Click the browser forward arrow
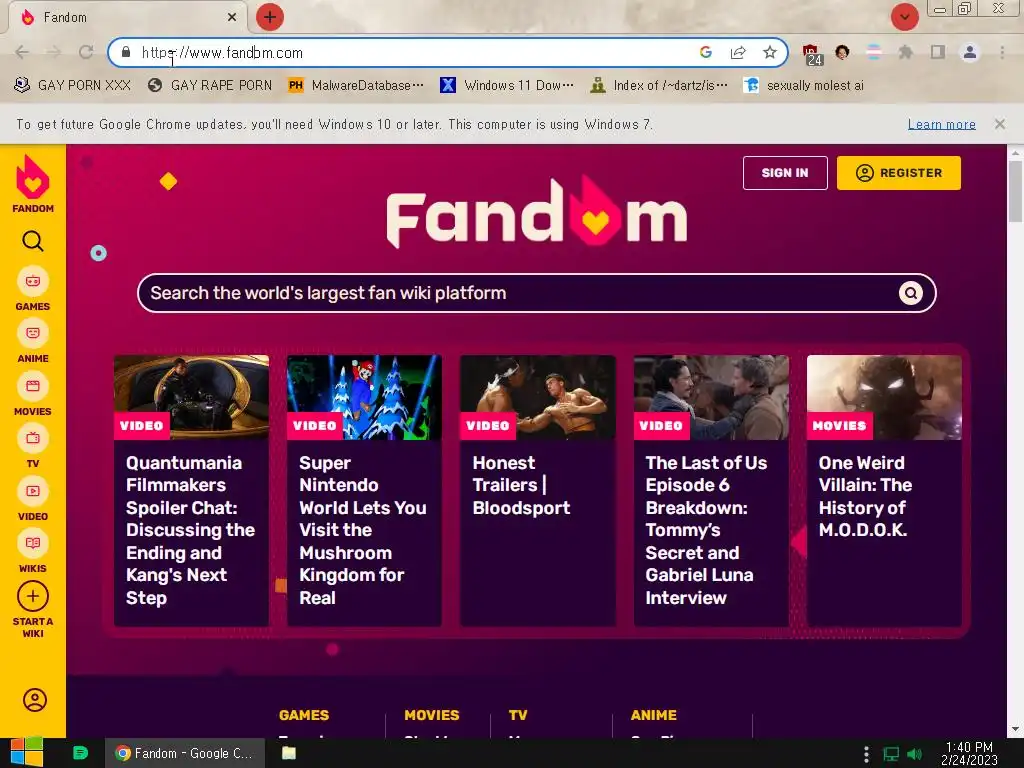This screenshot has height=768, width=1024. click(x=54, y=52)
